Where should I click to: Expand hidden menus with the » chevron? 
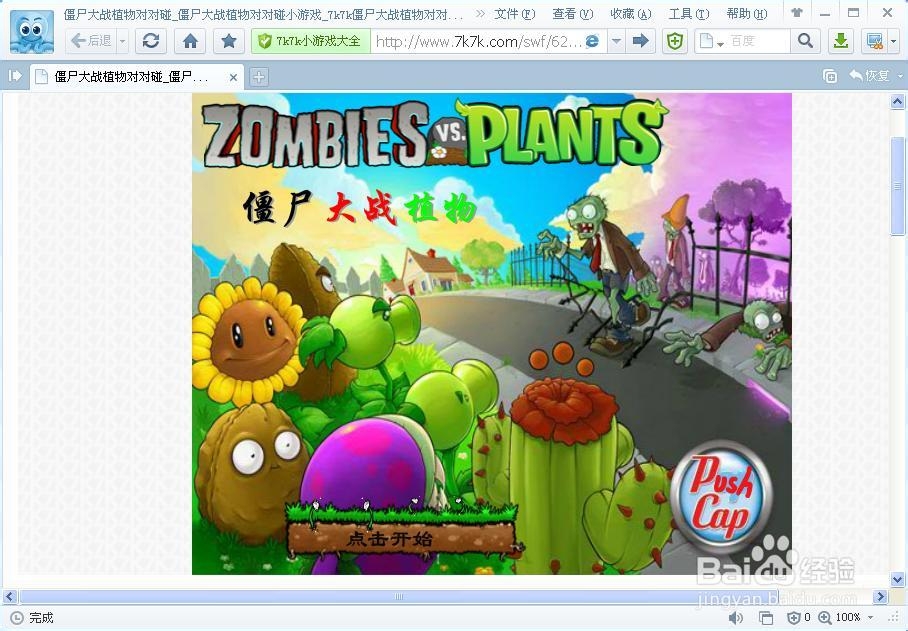tap(480, 13)
